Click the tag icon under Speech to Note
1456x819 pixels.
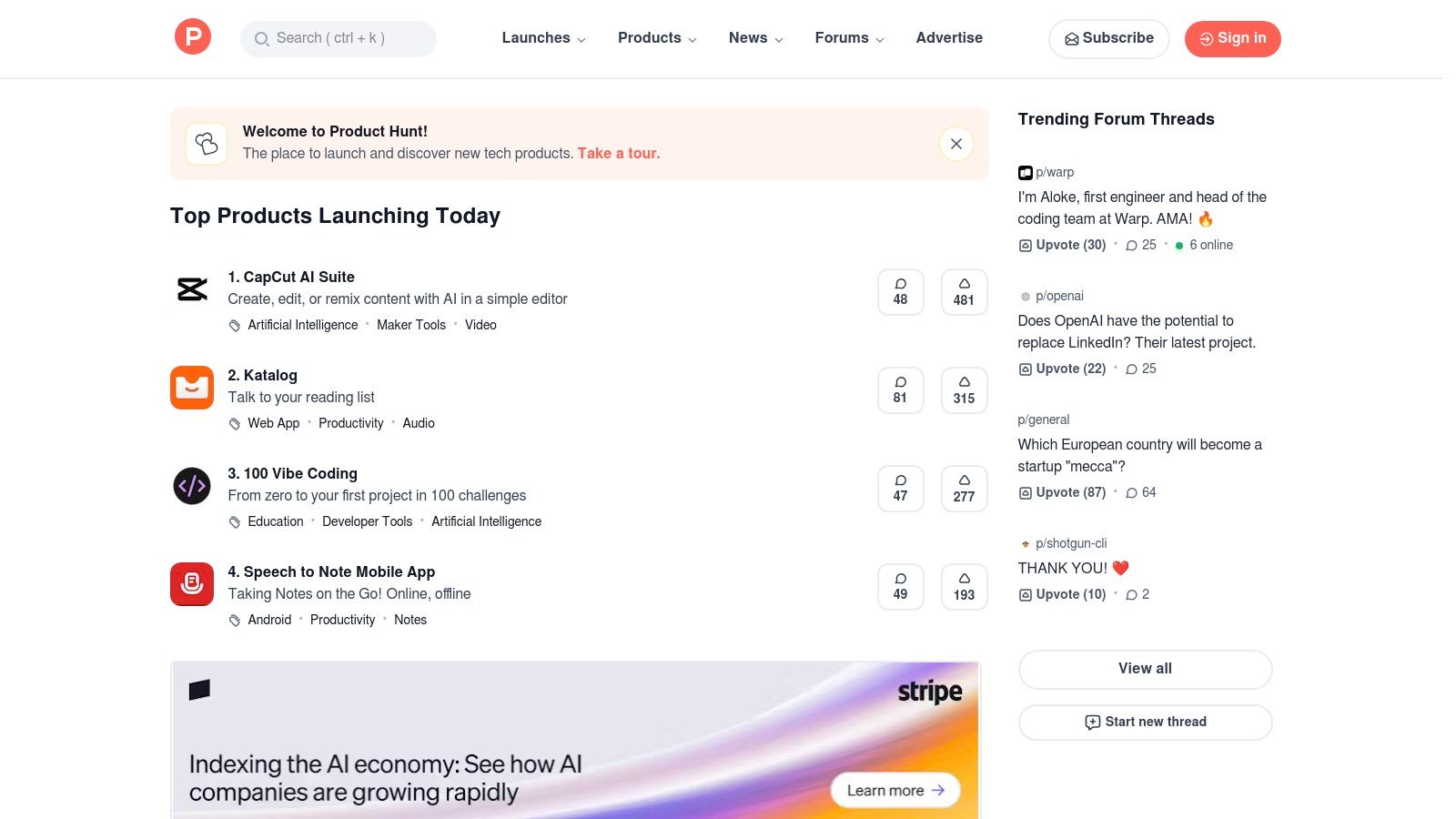tap(235, 621)
